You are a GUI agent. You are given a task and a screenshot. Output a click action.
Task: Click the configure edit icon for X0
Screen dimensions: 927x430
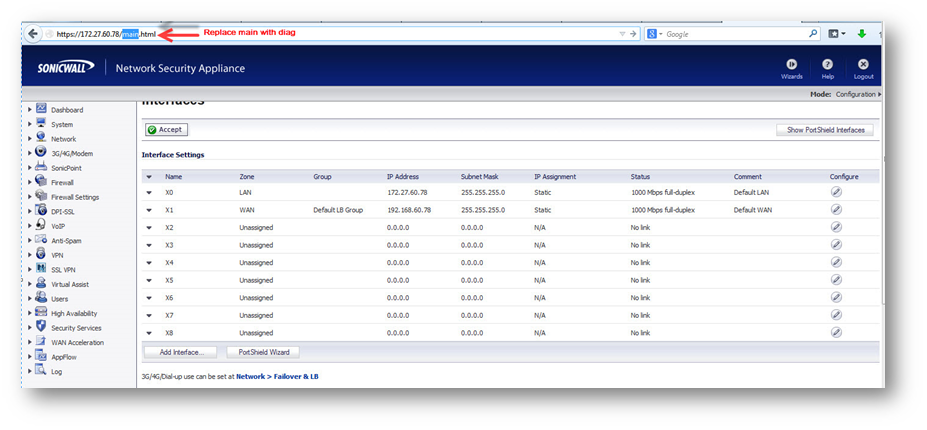[x=836, y=192]
